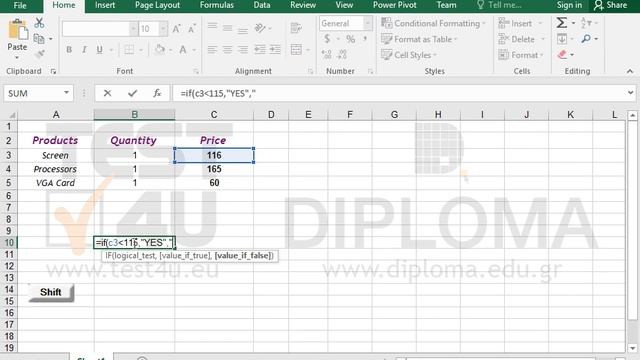Open the Name Box dropdown arrow
640x360 pixels.
point(66,93)
